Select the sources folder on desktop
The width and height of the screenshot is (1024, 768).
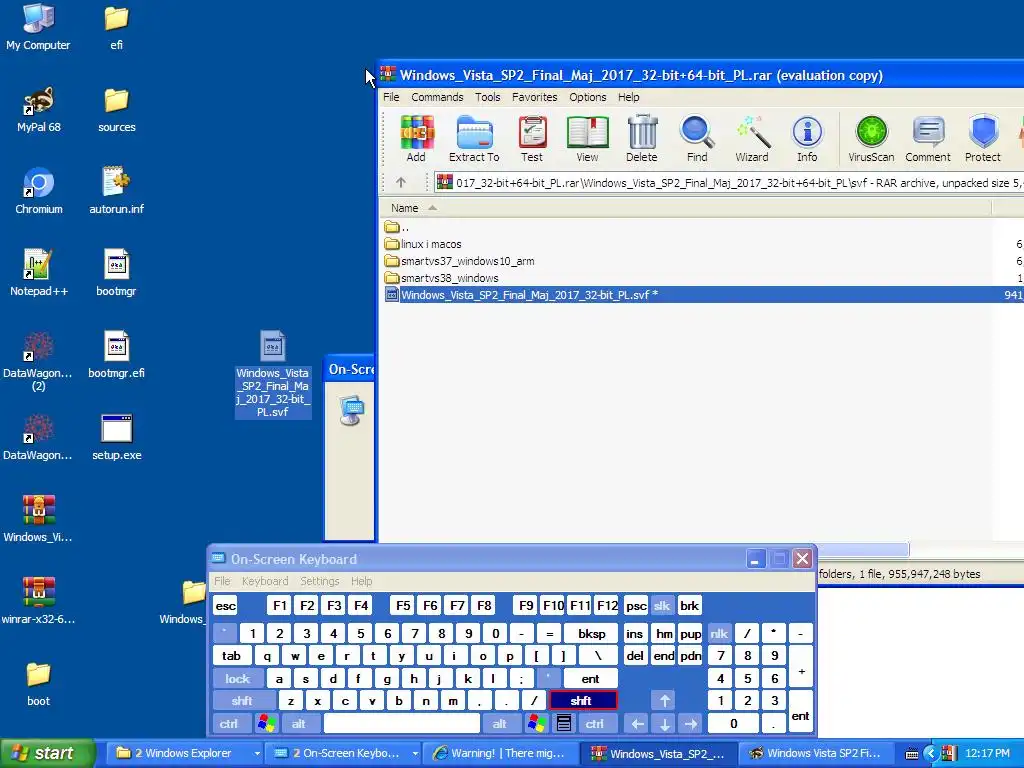[x=116, y=109]
